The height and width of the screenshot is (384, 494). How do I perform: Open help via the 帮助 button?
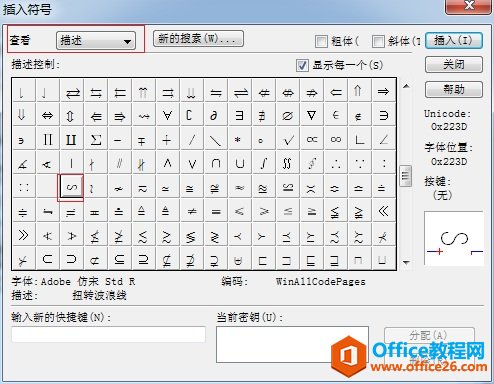pyautogui.click(x=454, y=89)
